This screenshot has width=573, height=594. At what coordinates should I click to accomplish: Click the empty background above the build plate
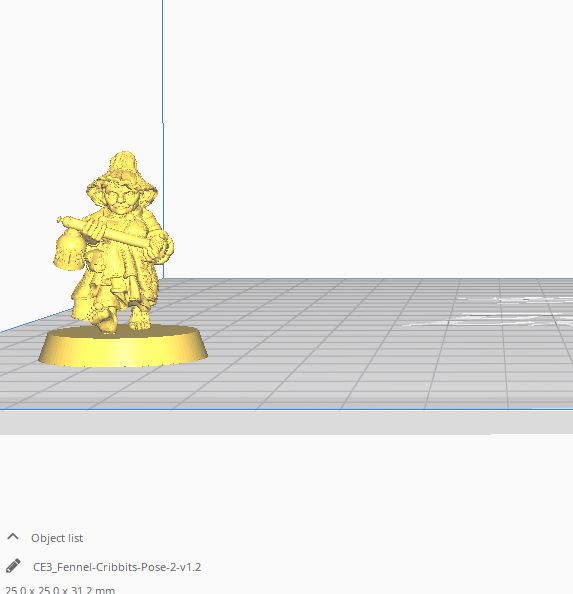(360, 133)
